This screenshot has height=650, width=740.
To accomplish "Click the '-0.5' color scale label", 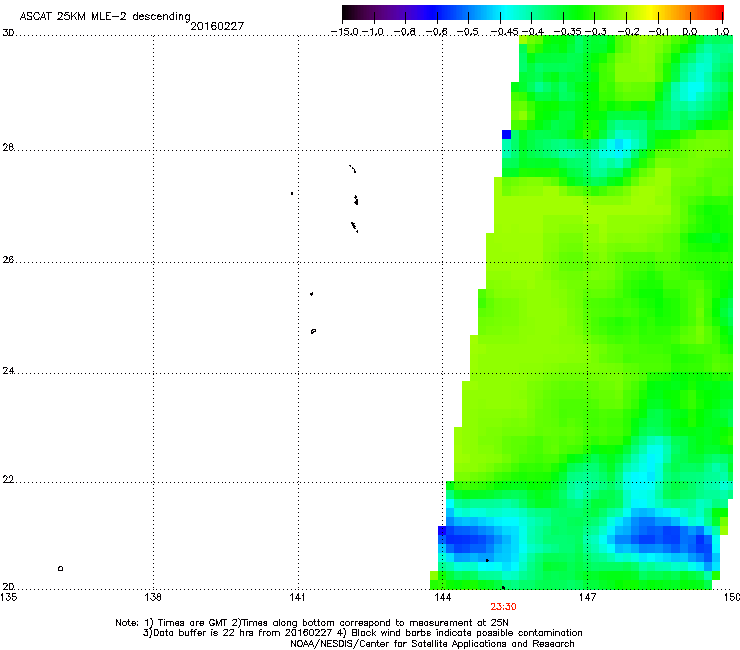I will point(468,32).
